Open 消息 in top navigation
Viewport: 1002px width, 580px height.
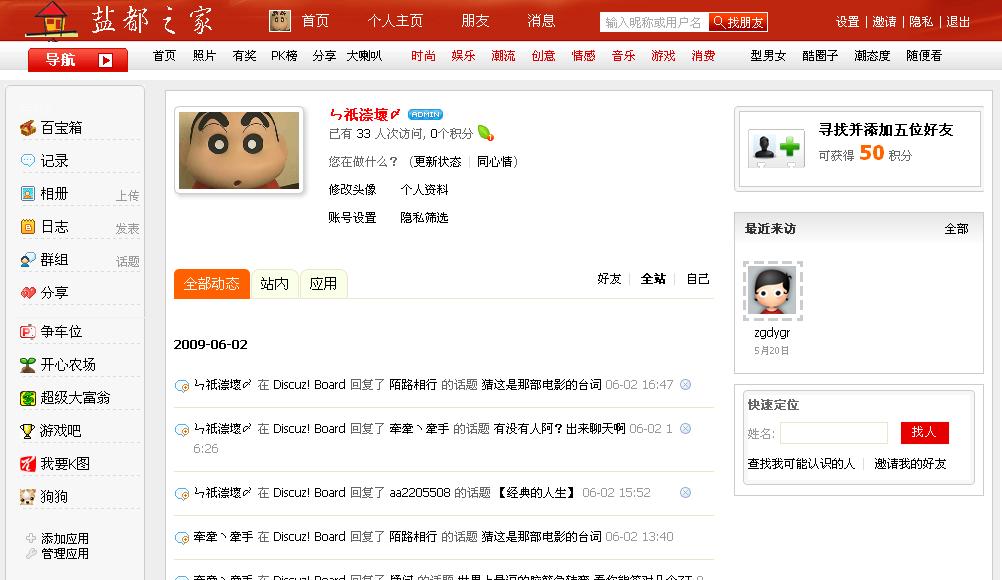click(x=541, y=21)
